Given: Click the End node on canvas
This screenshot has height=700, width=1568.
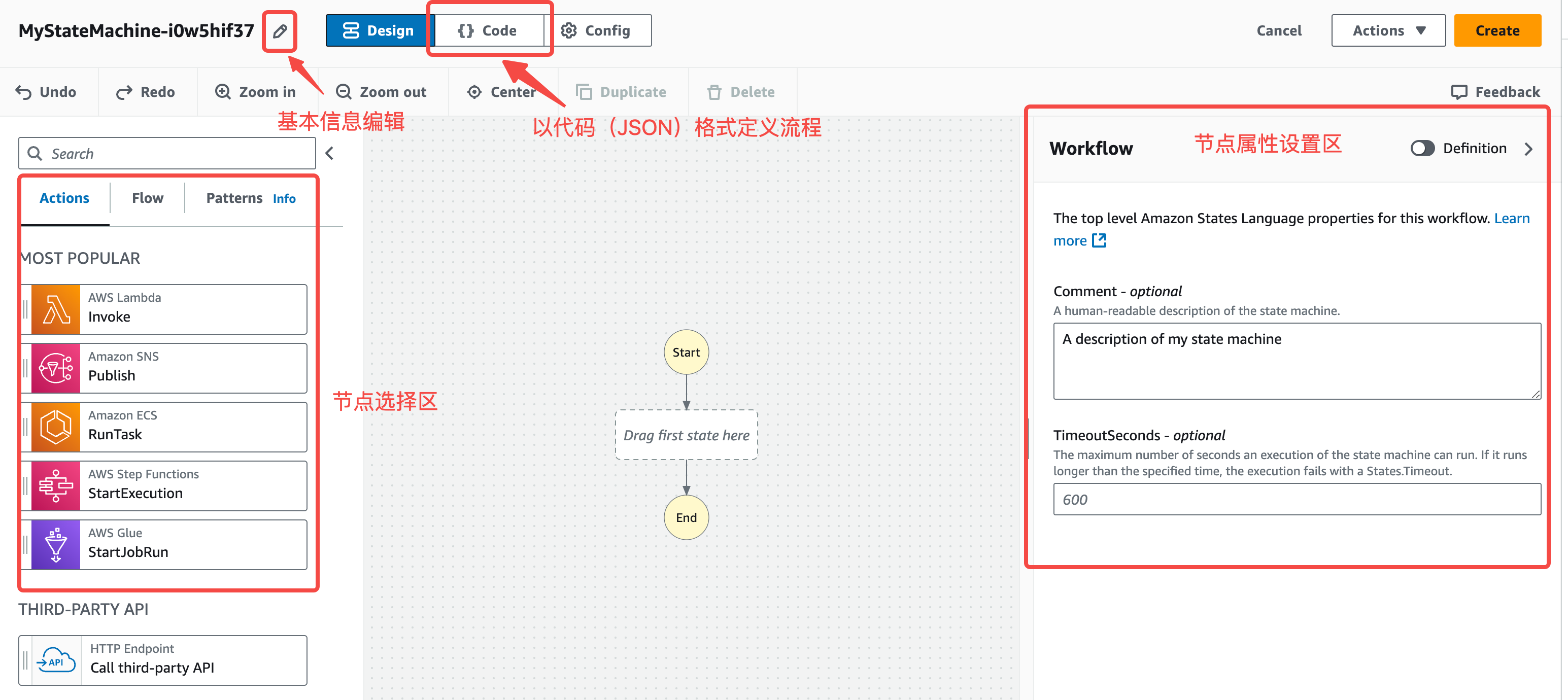Looking at the screenshot, I should click(686, 517).
